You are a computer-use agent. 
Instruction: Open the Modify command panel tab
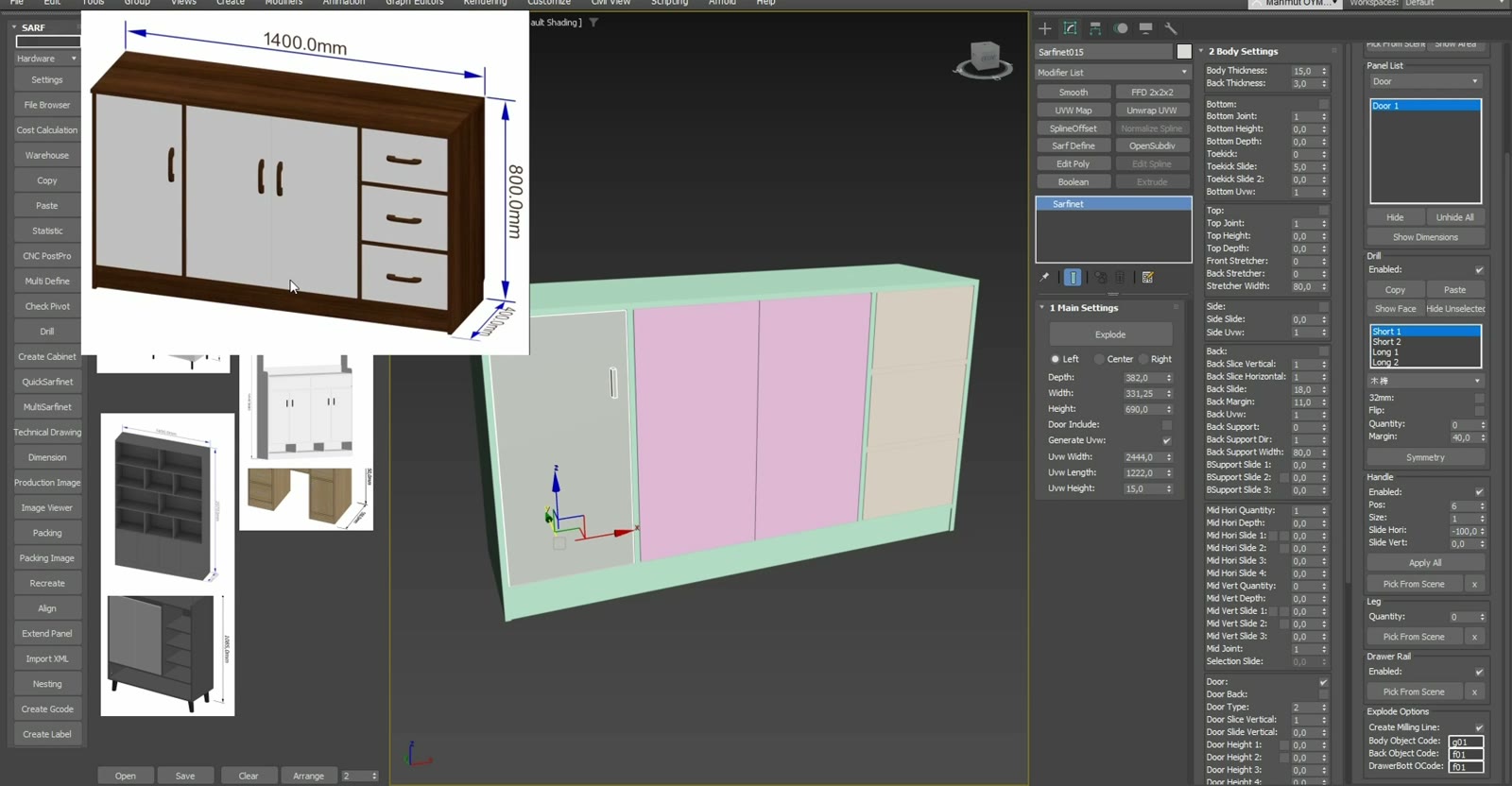tap(1071, 28)
